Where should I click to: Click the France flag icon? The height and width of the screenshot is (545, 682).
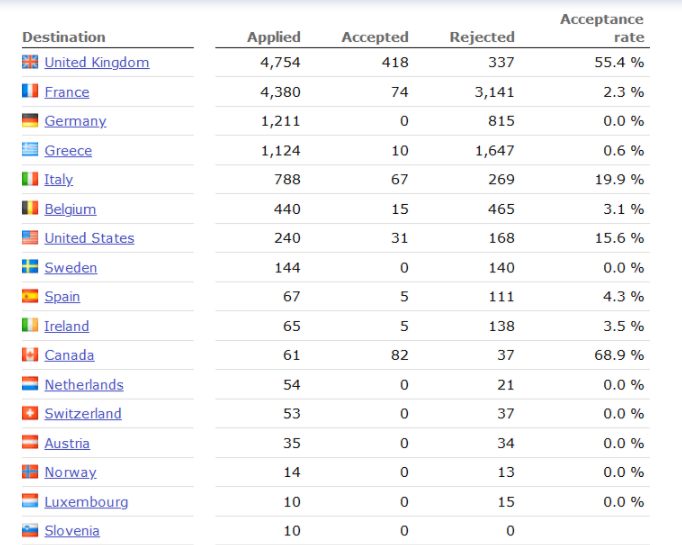(30, 91)
